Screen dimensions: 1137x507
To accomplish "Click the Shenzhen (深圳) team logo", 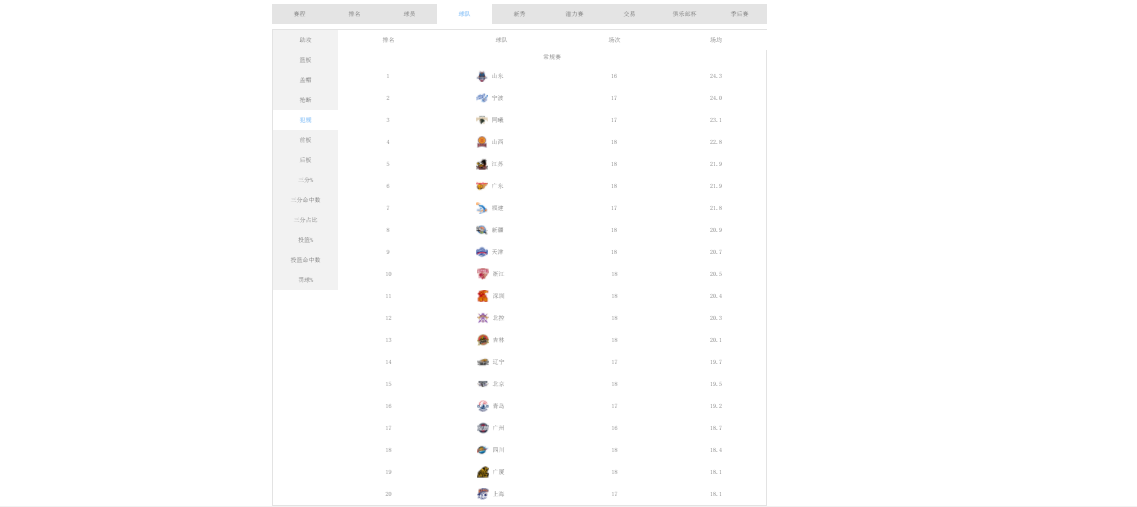I will point(483,296).
